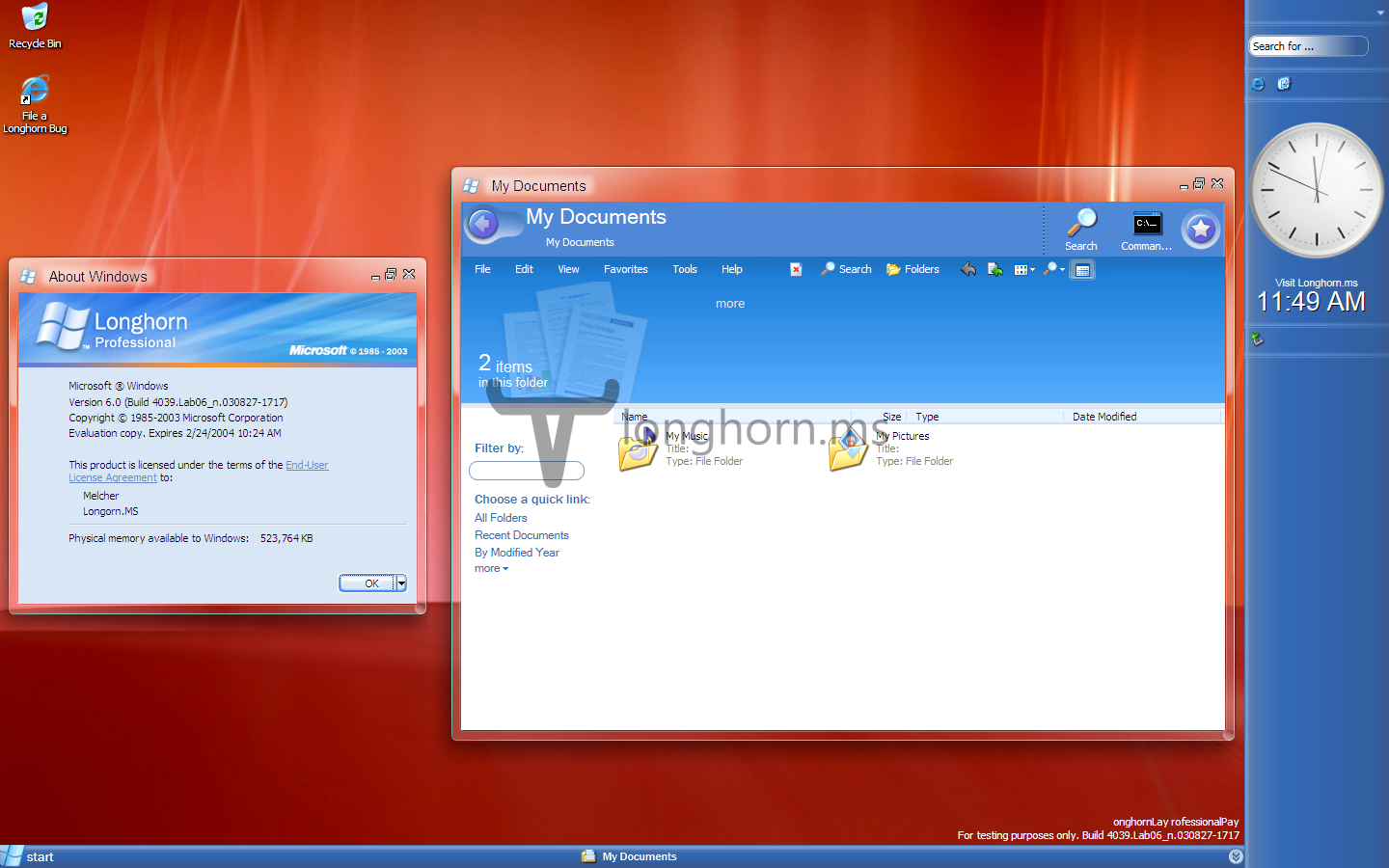The height and width of the screenshot is (868, 1389).
Task: Open the Recycle Bin desktop icon
Action: [x=35, y=26]
